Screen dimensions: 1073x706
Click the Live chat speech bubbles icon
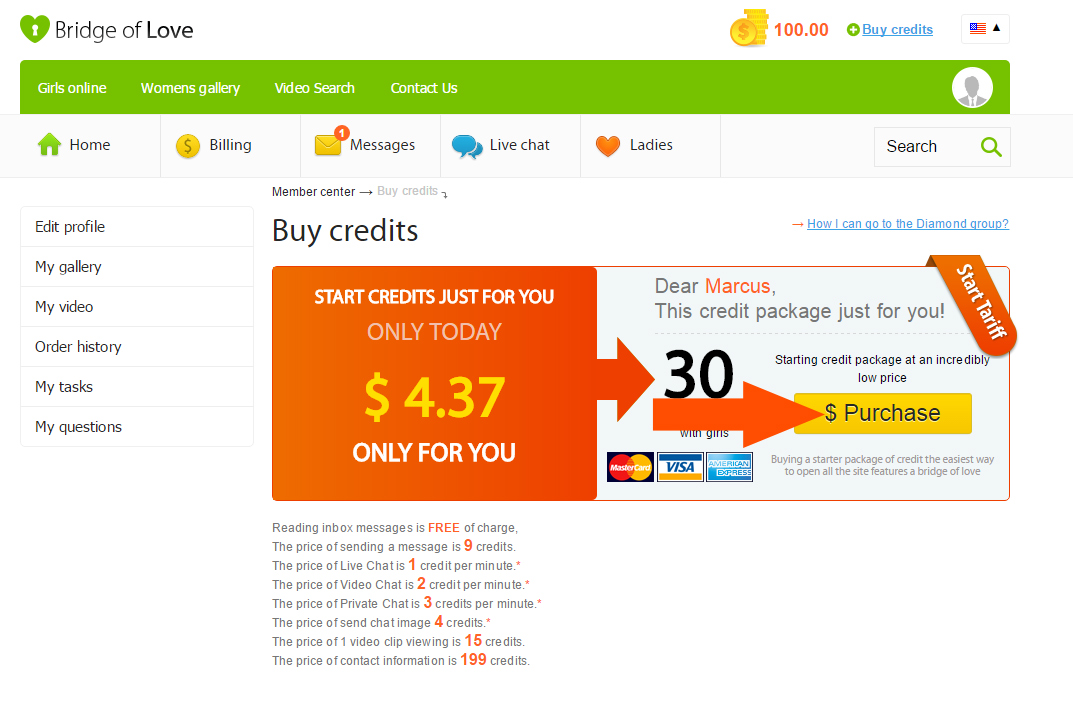point(467,146)
